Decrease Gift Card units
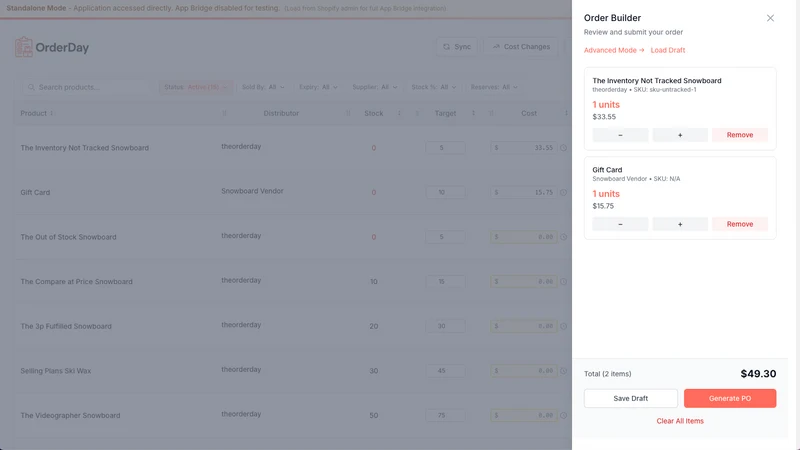Screen dimensions: 800x450 620,224
